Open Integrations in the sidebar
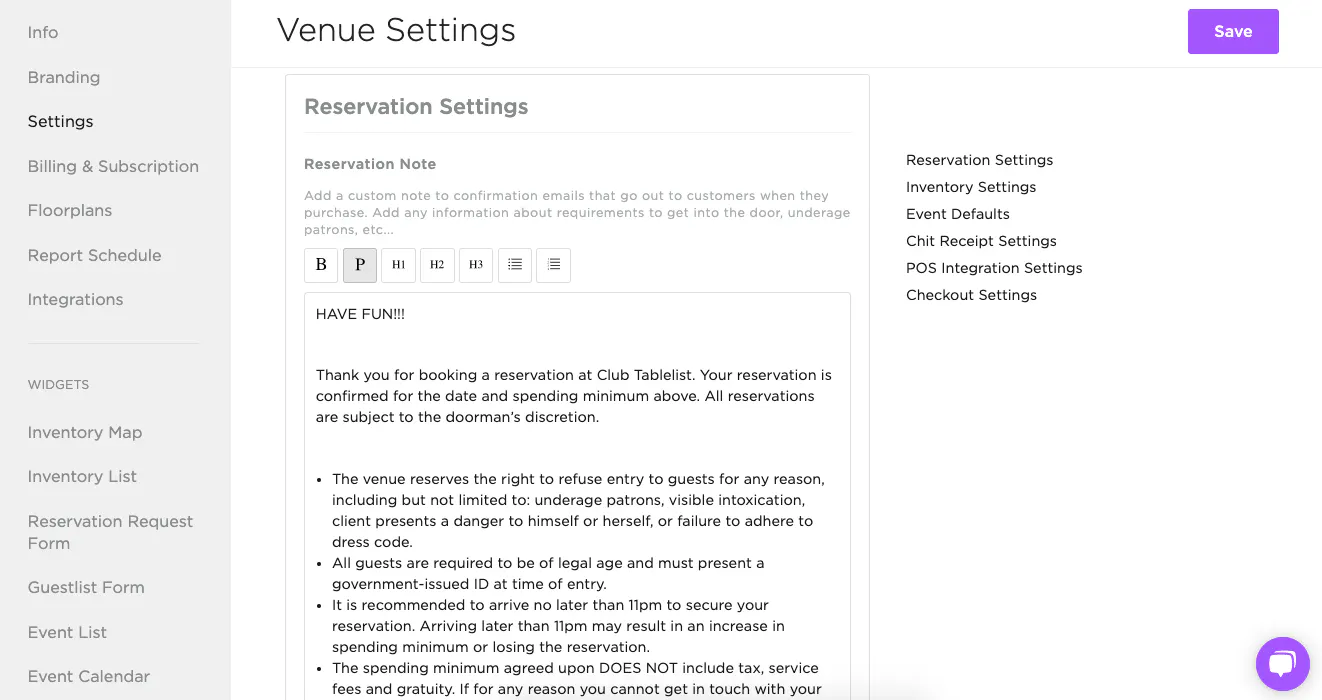The image size is (1322, 700). (x=75, y=300)
